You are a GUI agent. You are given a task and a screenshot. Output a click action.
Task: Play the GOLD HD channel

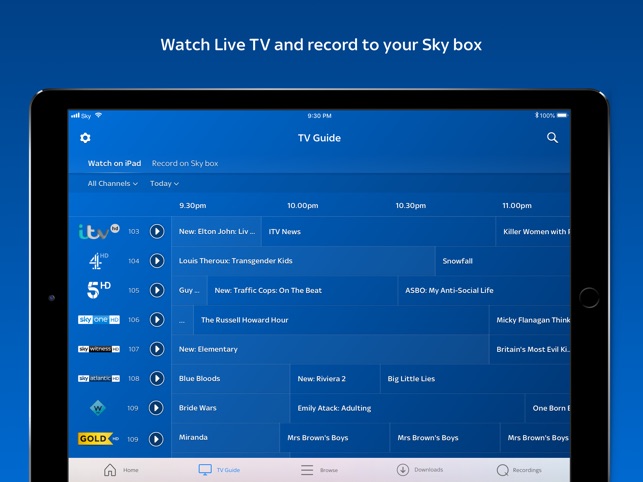tap(156, 439)
